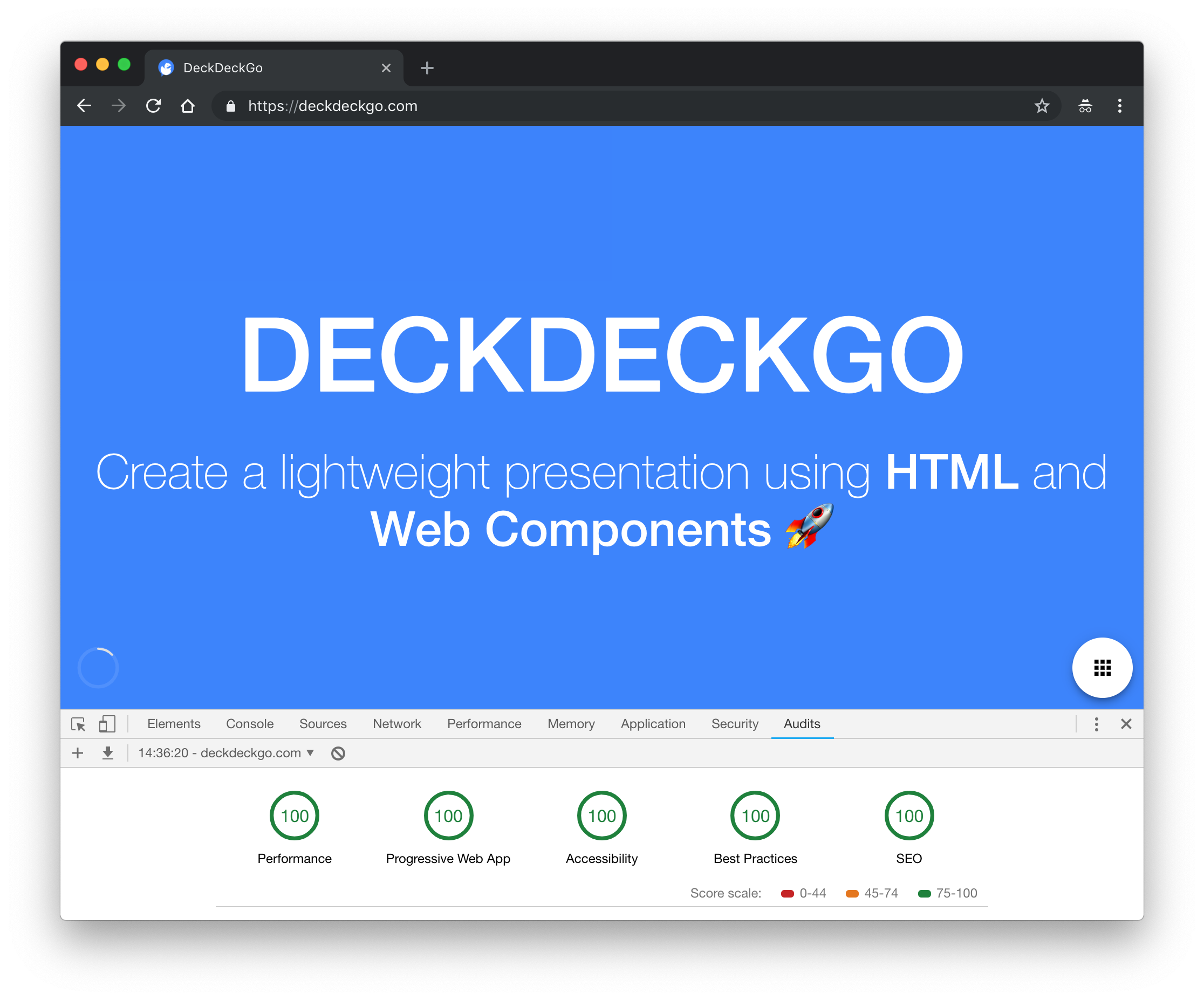Close the DevTools panel
The height and width of the screenshot is (1000, 1204).
pos(1126,724)
